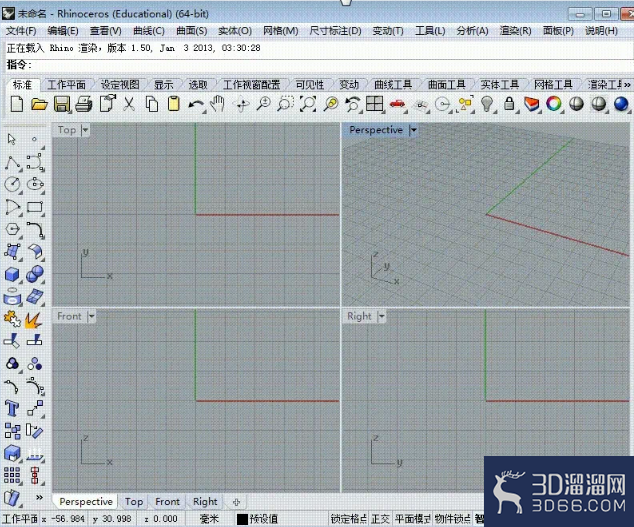Click the 工作平面 coordinate status label
This screenshot has width=634, height=527.
tap(20, 519)
